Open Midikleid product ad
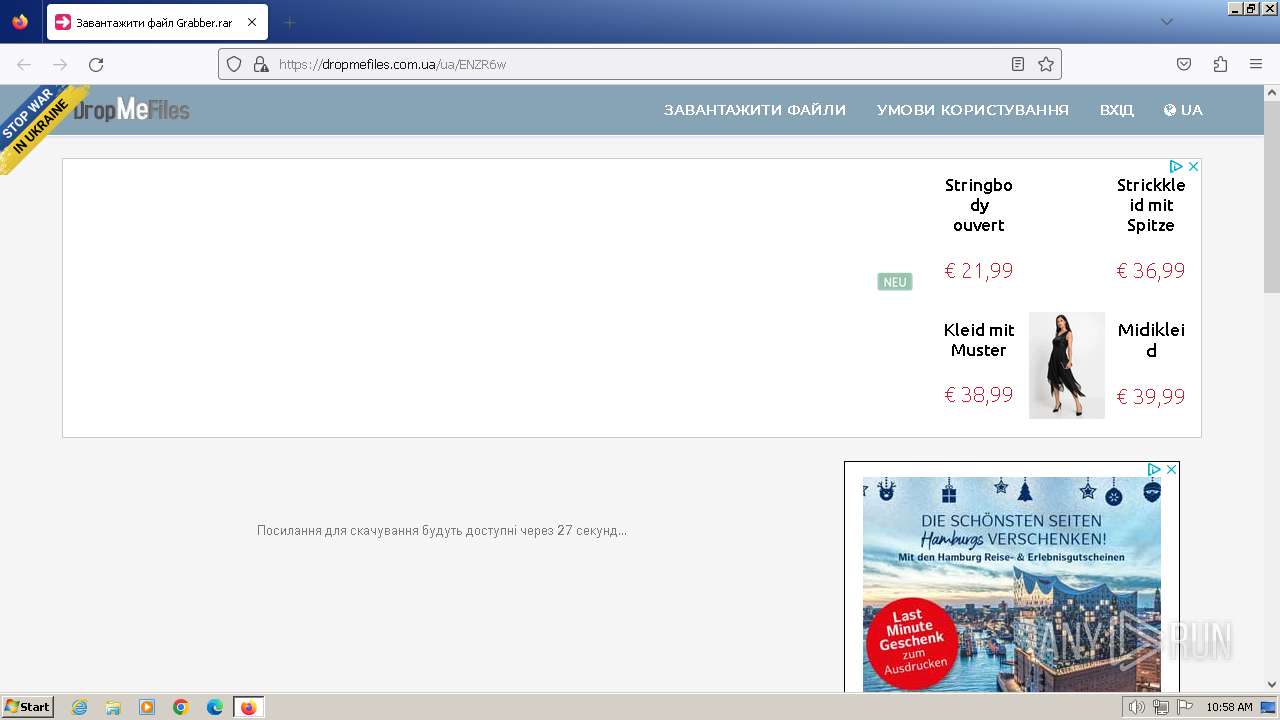1280x720 pixels. pos(1151,340)
